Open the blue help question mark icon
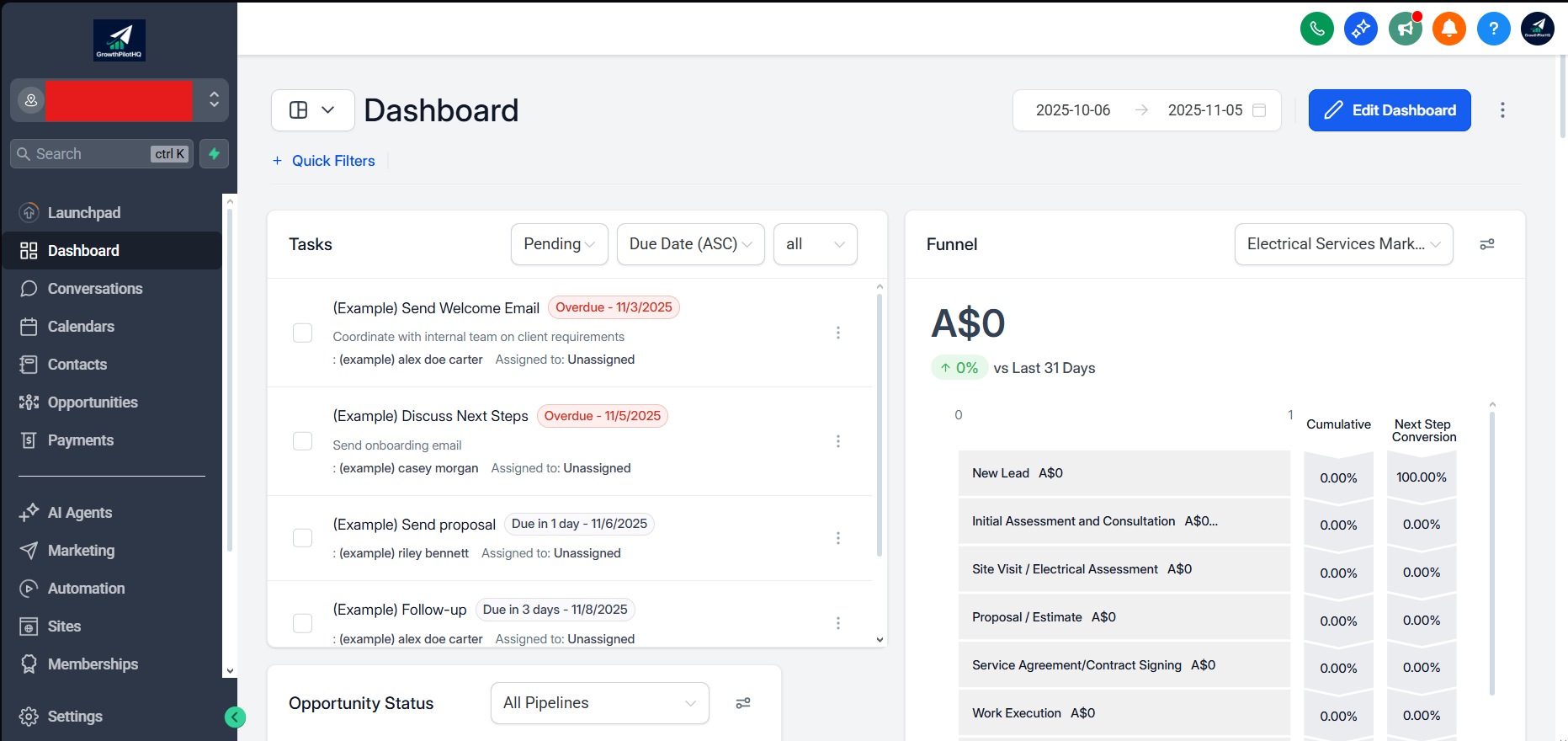Viewport: 1568px width, 741px height. (x=1493, y=29)
